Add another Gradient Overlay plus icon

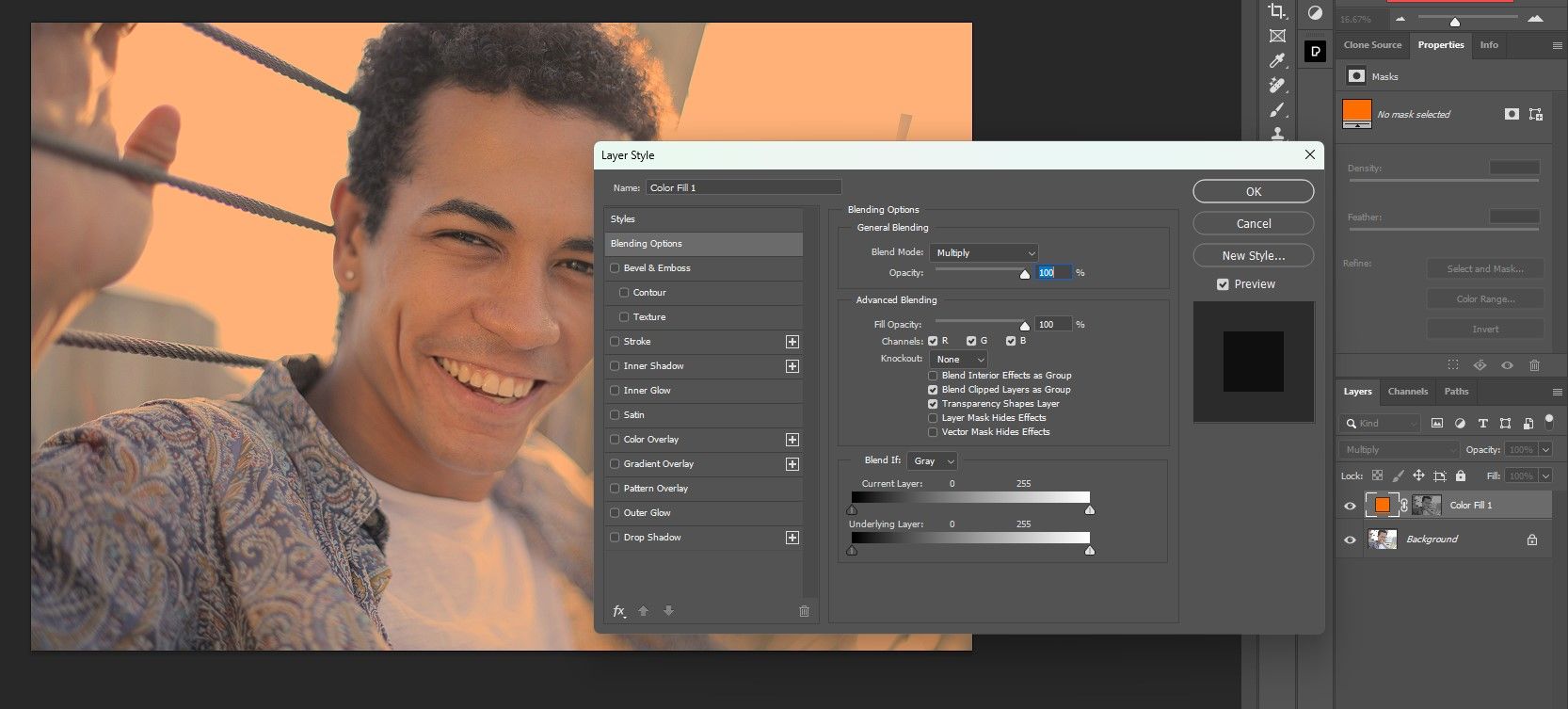click(x=792, y=464)
